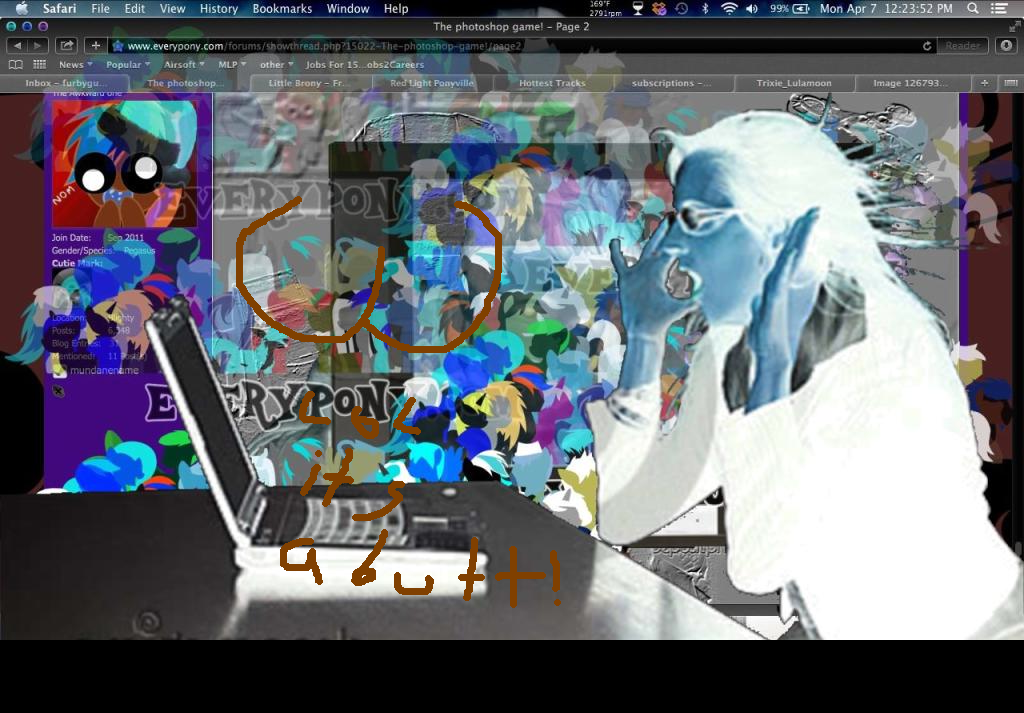Open the Share menu button
The height and width of the screenshot is (713, 1024).
66,46
